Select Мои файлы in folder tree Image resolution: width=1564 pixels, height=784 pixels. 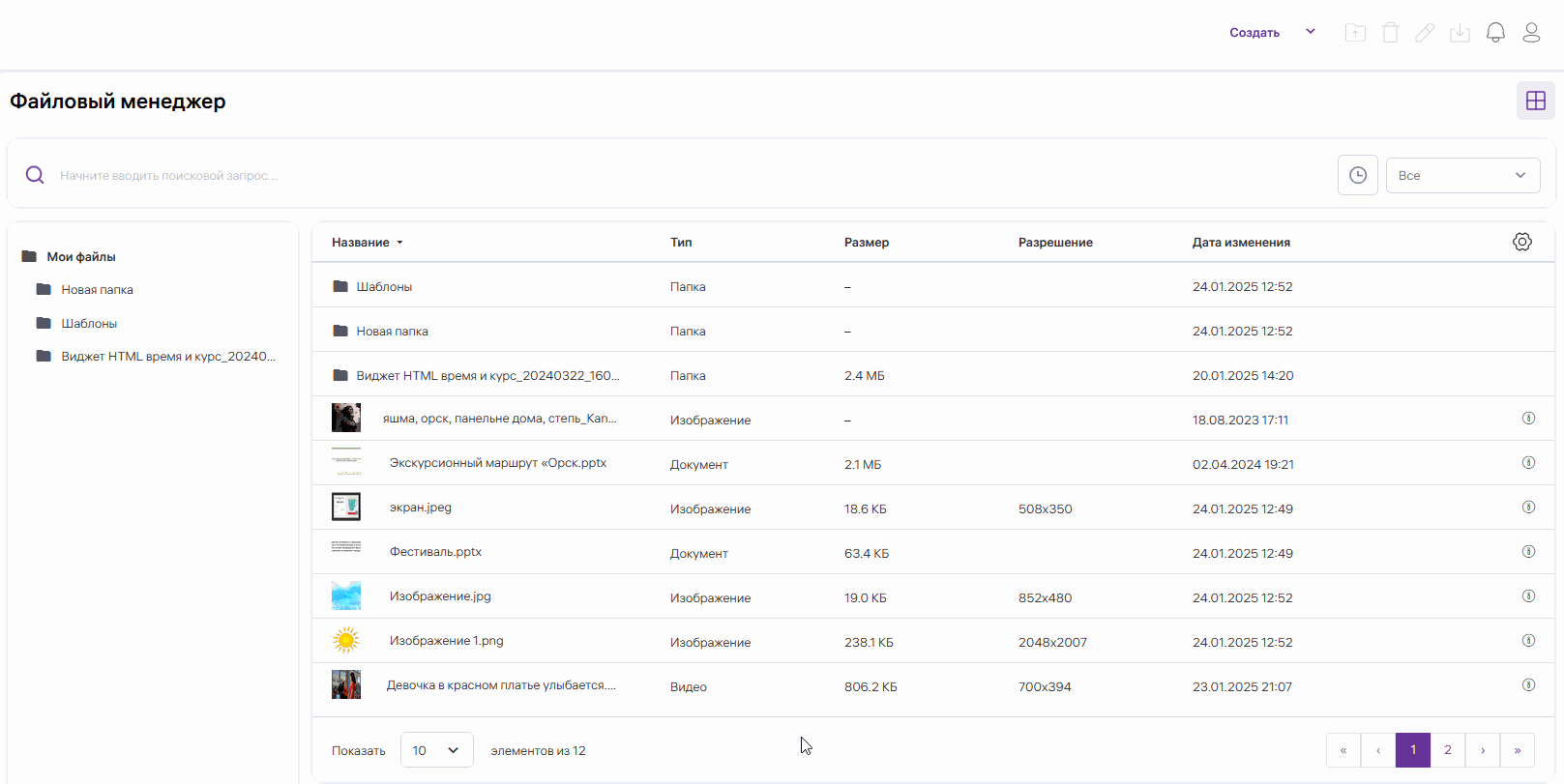pos(81,257)
